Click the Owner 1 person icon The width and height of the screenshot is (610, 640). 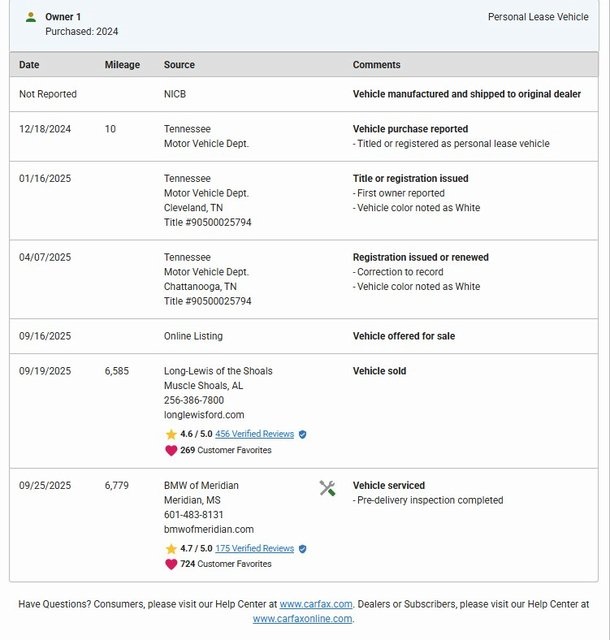click(x=31, y=17)
